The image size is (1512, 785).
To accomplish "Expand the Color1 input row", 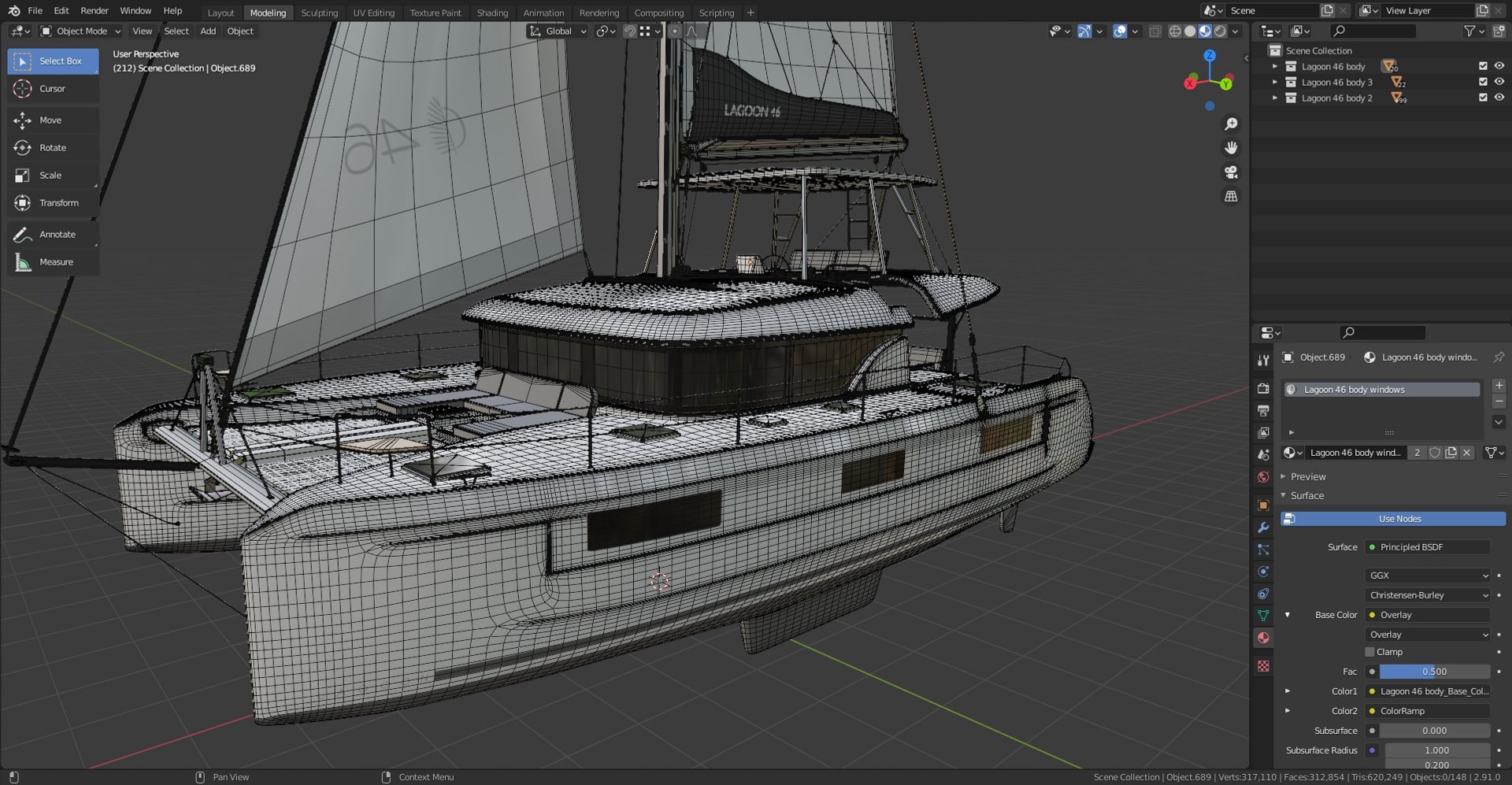I will (1288, 691).
